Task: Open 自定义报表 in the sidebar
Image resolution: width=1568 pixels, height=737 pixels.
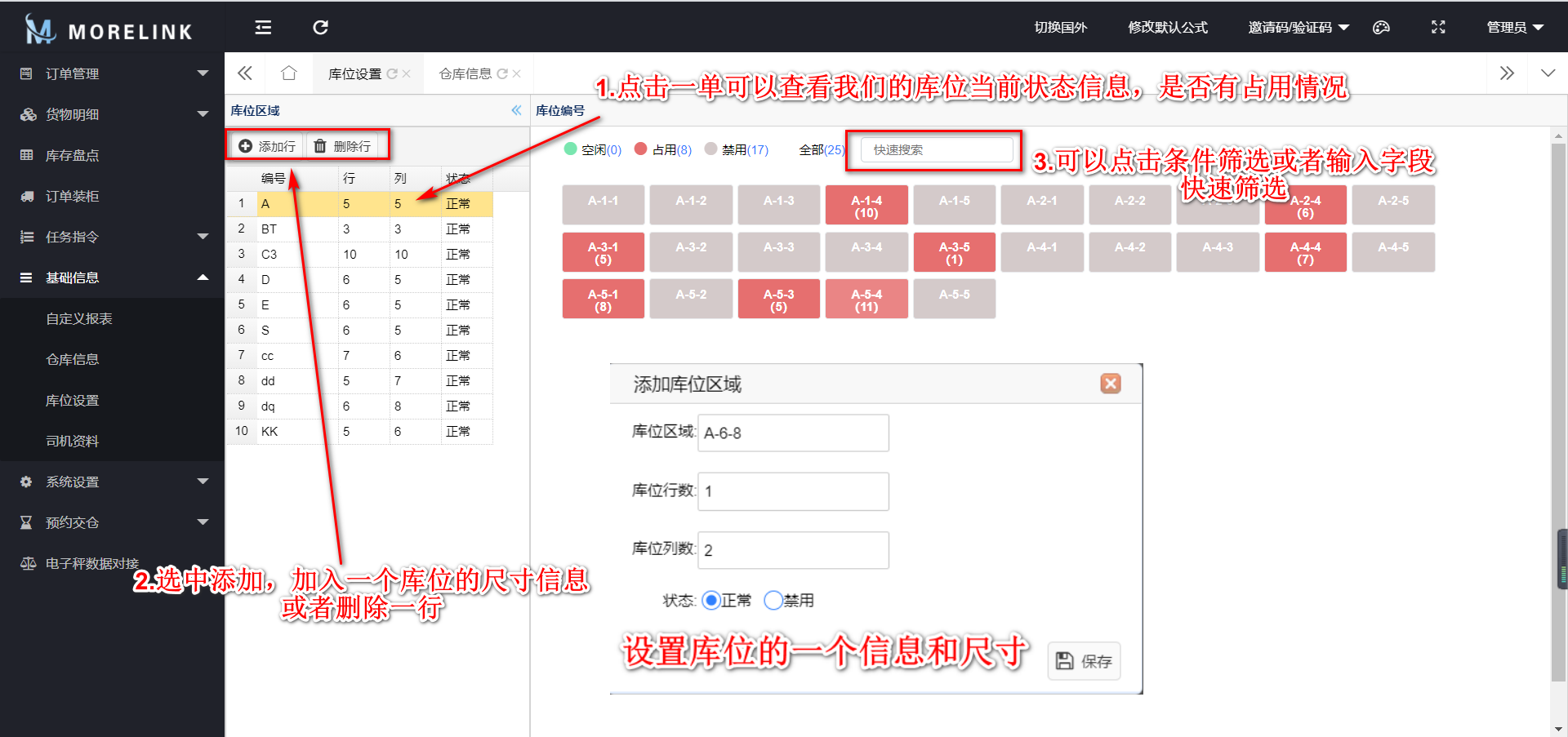Action: tap(79, 318)
